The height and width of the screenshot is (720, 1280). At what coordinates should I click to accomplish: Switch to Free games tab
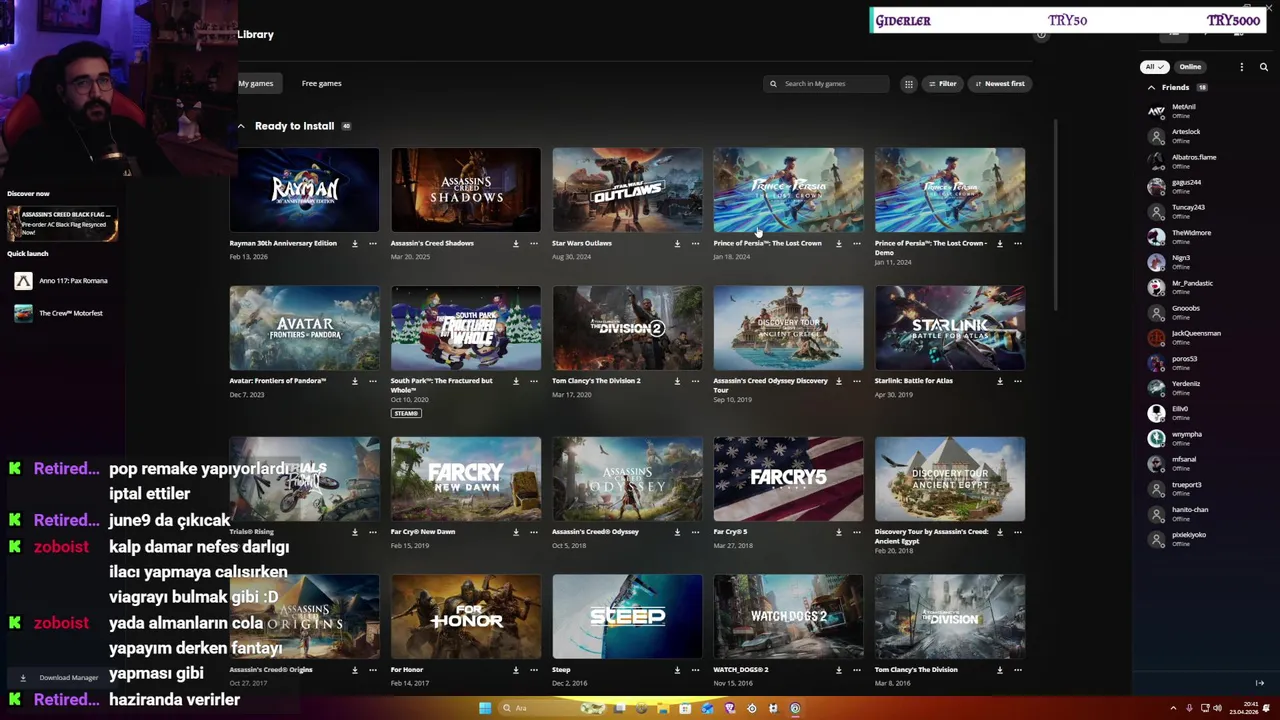tap(322, 84)
